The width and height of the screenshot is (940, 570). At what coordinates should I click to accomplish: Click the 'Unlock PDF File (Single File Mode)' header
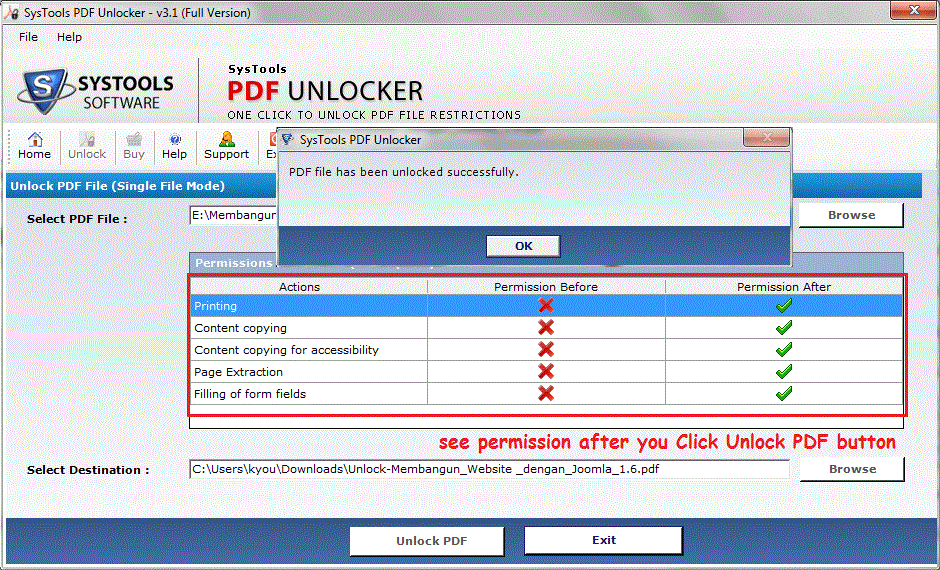point(118,186)
